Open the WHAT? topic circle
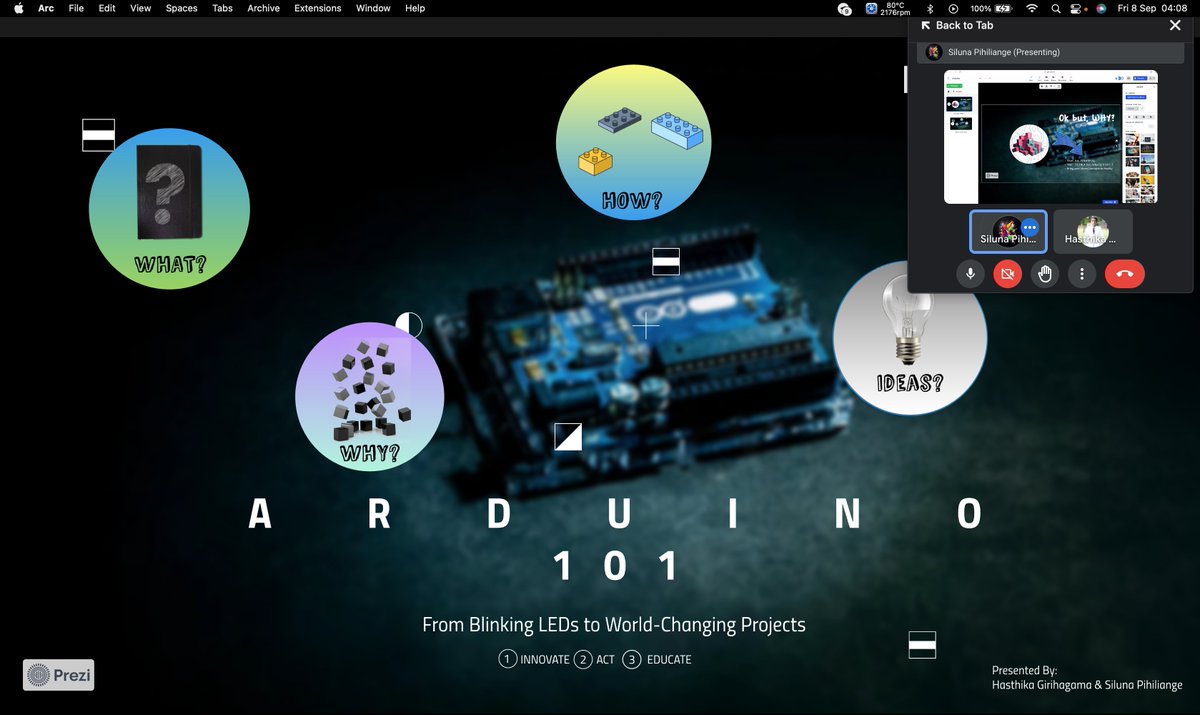 coord(169,209)
